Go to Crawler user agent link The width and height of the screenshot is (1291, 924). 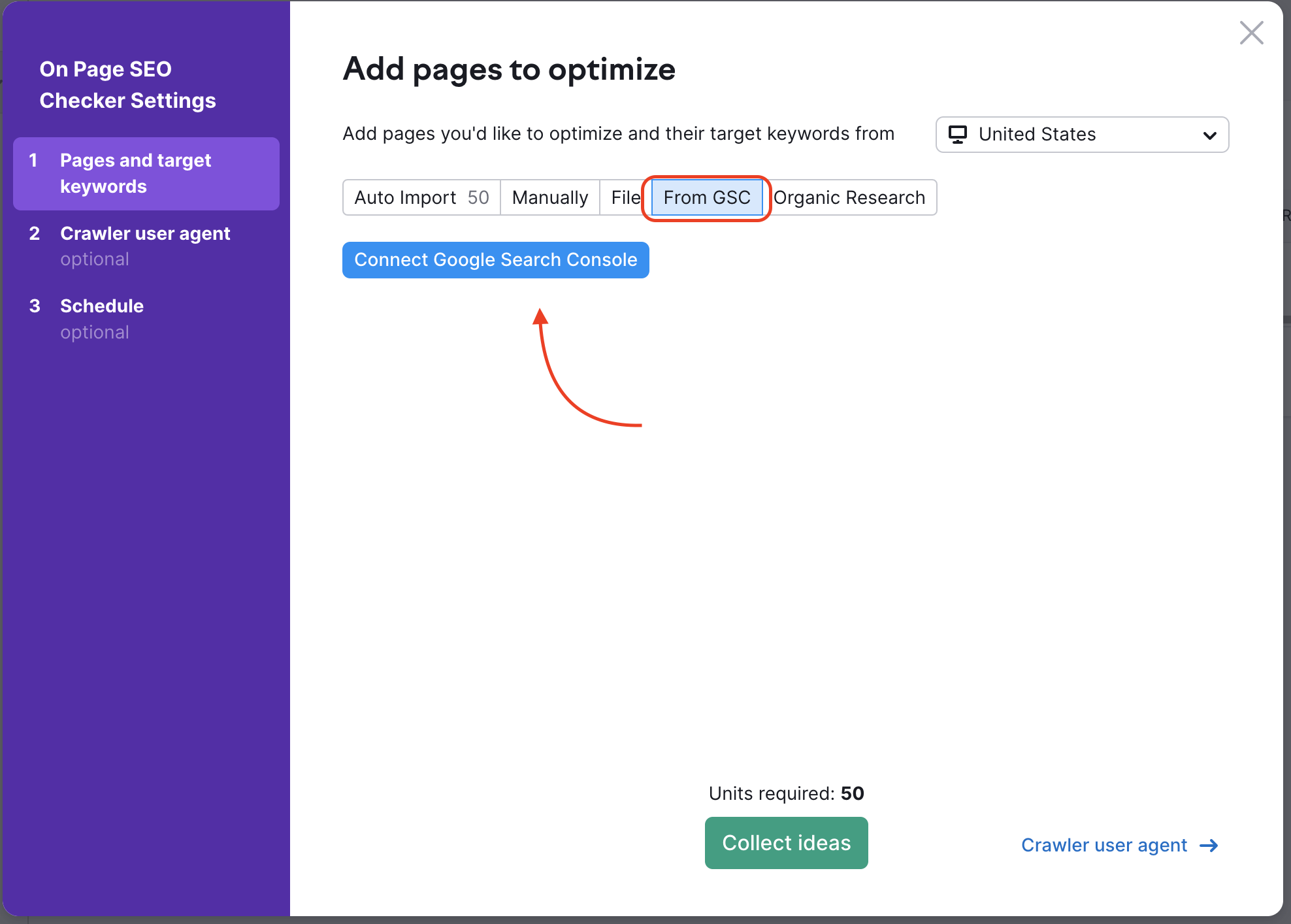(1120, 845)
